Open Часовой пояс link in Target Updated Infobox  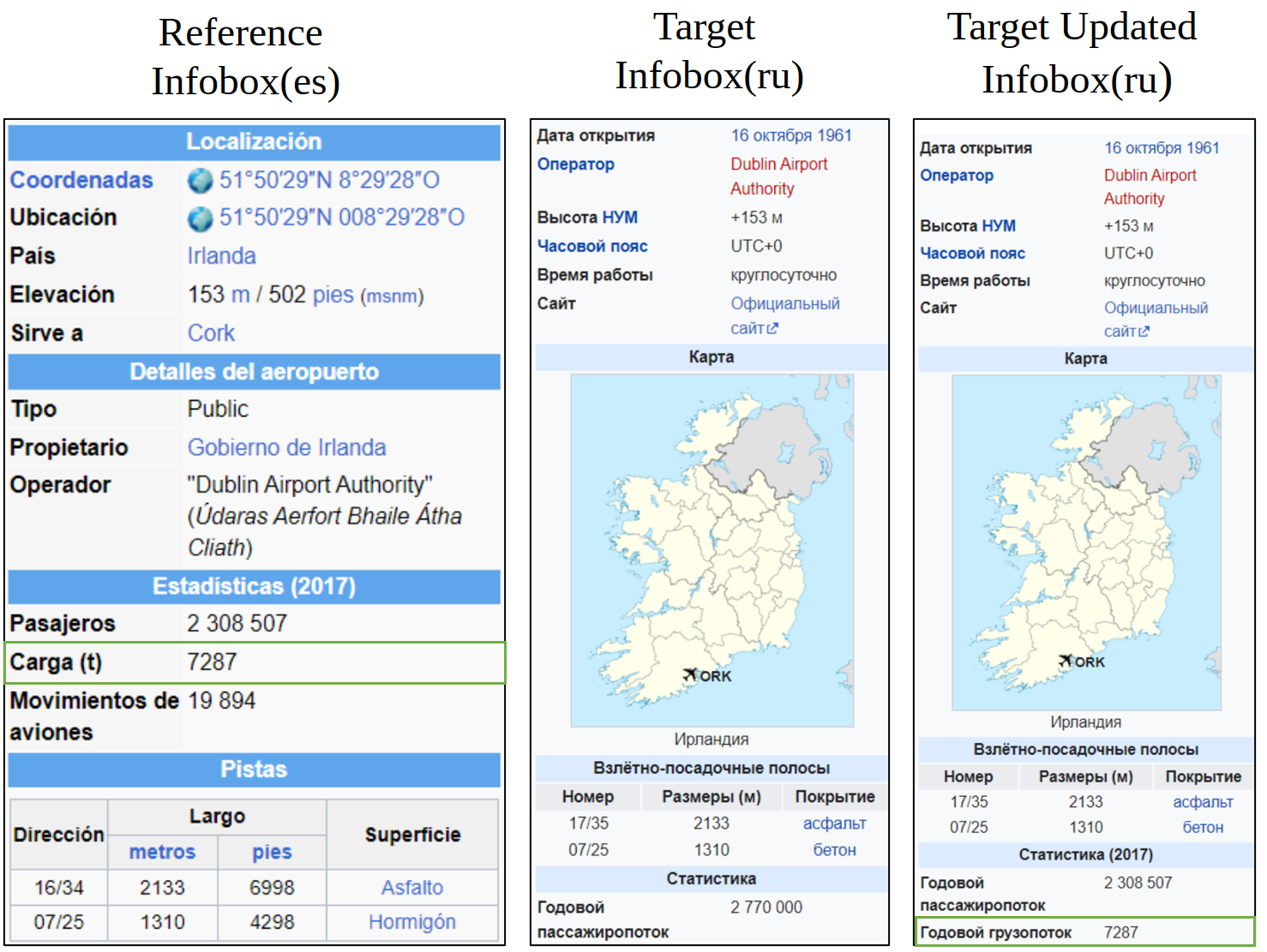point(973,254)
